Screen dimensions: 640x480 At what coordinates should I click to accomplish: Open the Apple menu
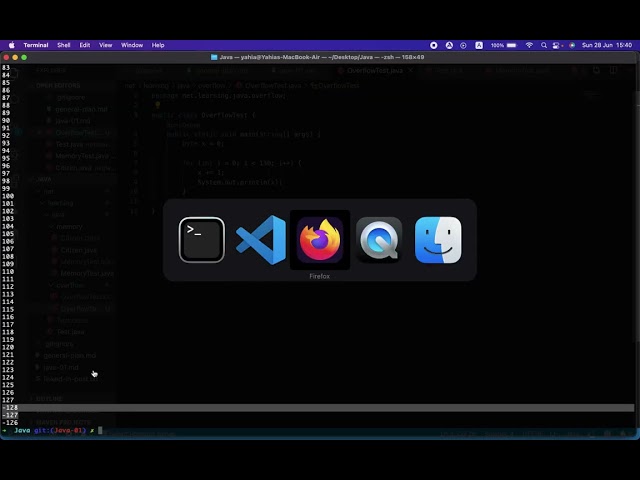click(x=12, y=45)
